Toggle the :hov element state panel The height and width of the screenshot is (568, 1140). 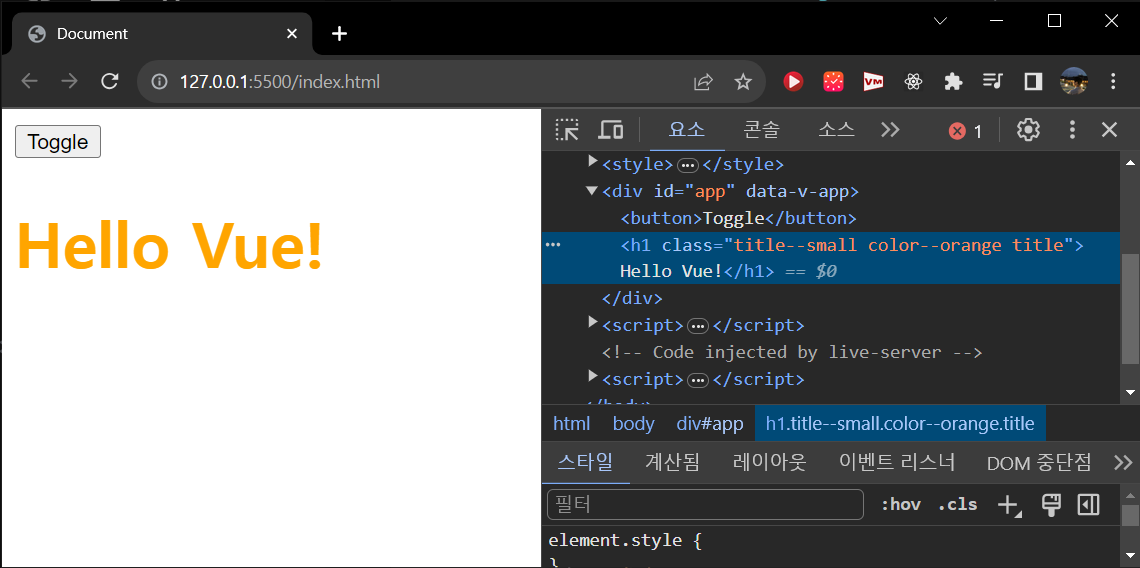pos(900,505)
